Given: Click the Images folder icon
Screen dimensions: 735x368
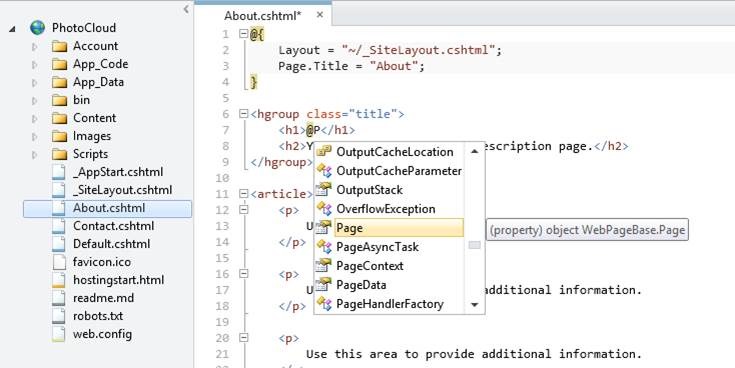Looking at the screenshot, I should coord(60,136).
